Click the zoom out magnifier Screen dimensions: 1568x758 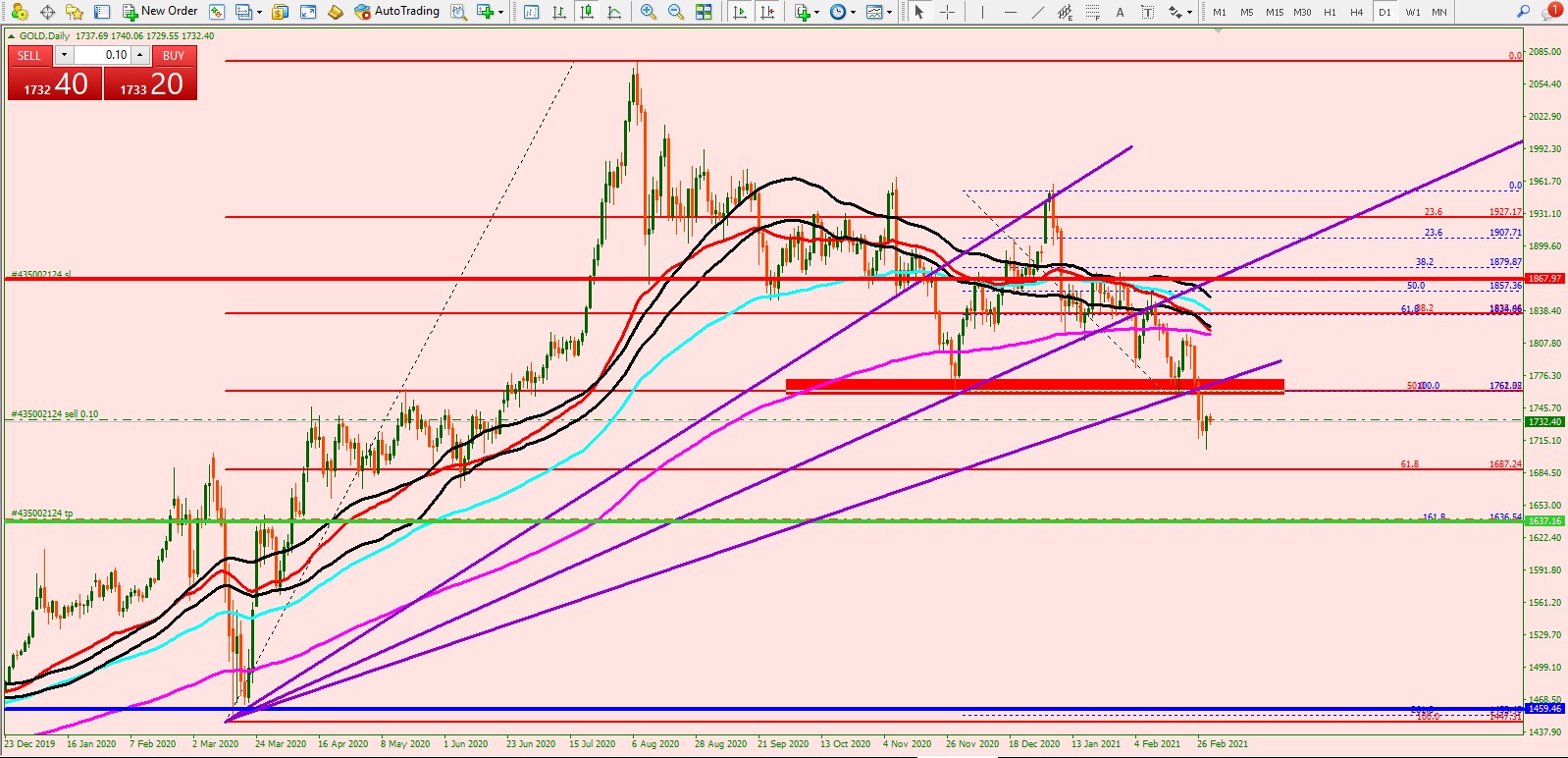pyautogui.click(x=675, y=12)
